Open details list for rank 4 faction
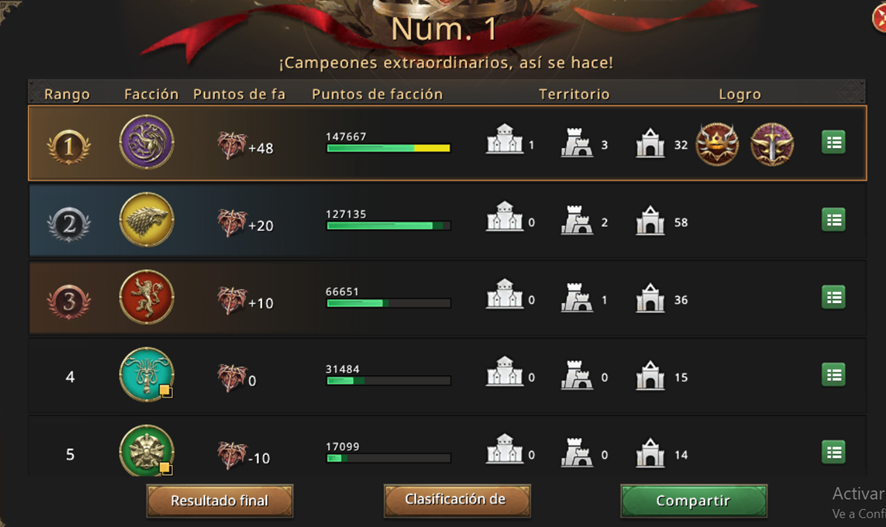 [833, 374]
